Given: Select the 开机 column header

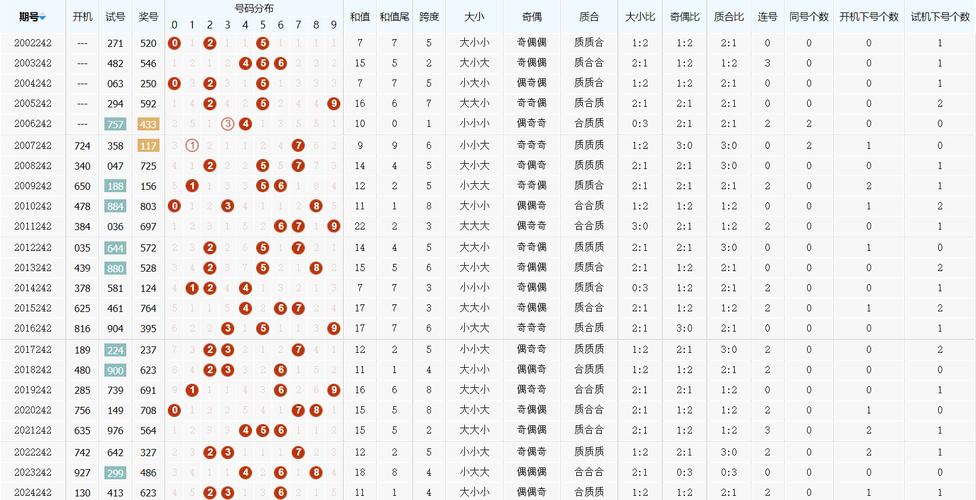Looking at the screenshot, I should [x=82, y=17].
